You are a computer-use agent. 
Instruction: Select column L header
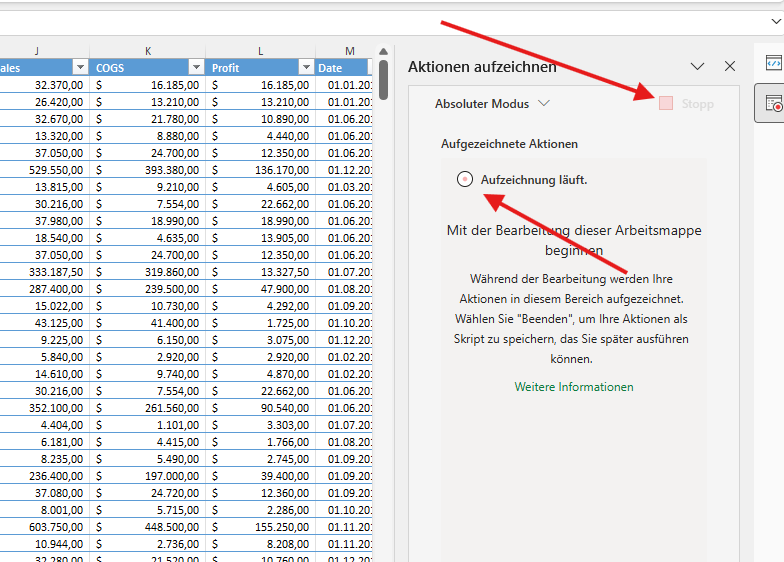point(260,51)
